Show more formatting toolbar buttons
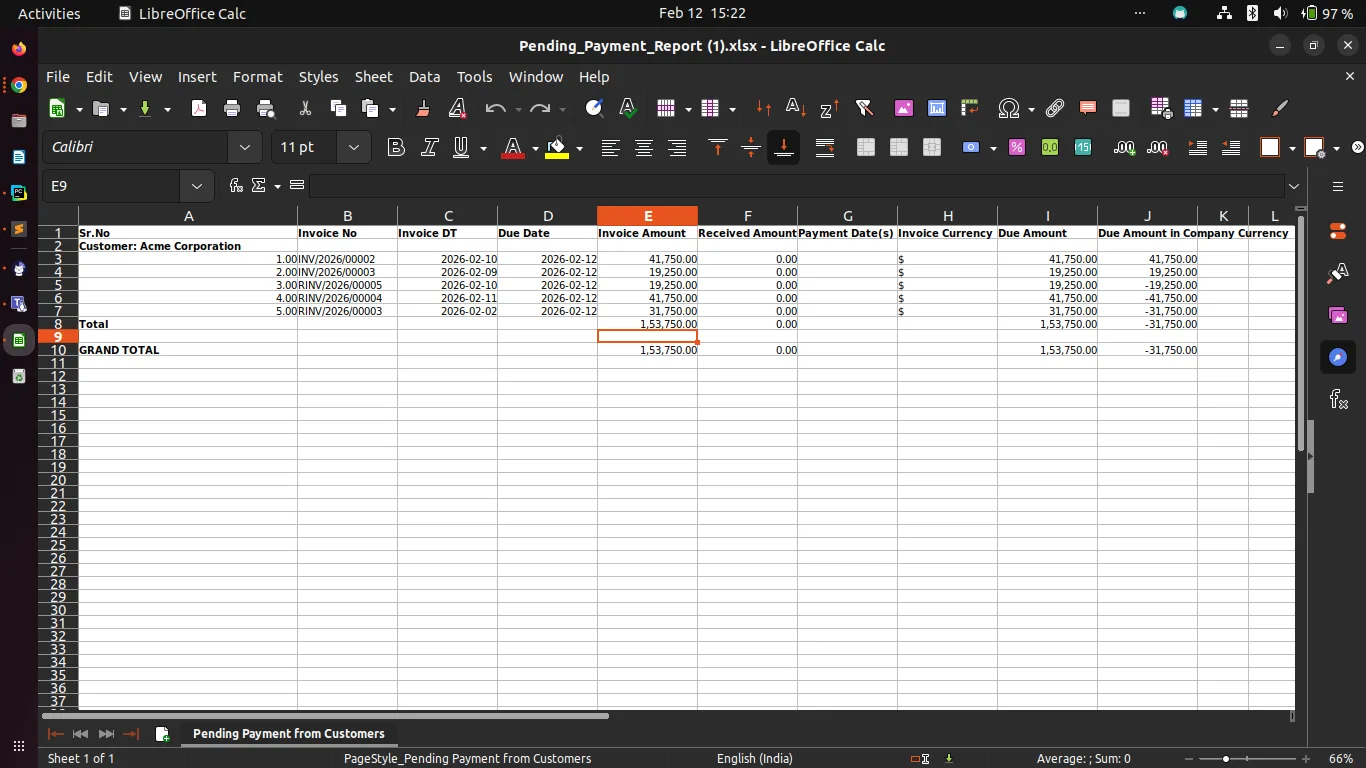Viewport: 1366px width, 768px height. [1357, 148]
